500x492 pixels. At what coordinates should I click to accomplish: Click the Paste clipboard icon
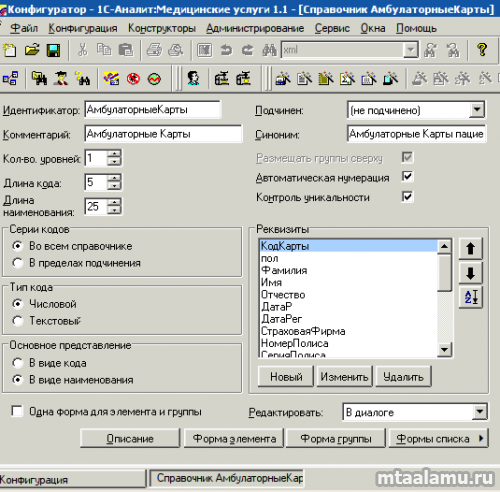coord(126,50)
